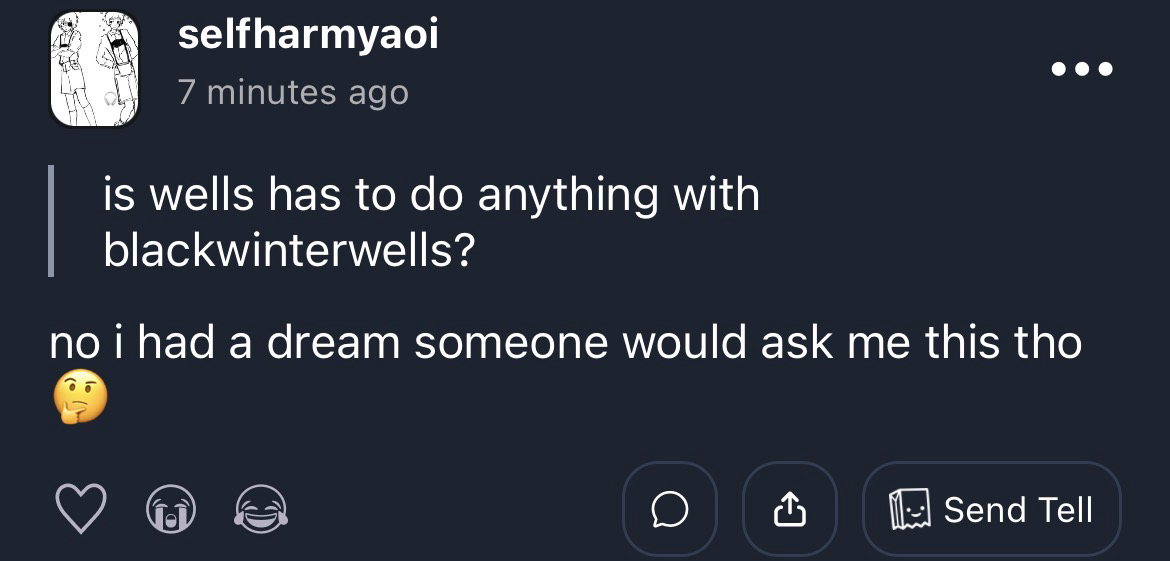Visit the selfharmyaoi username link

[x=308, y=36]
